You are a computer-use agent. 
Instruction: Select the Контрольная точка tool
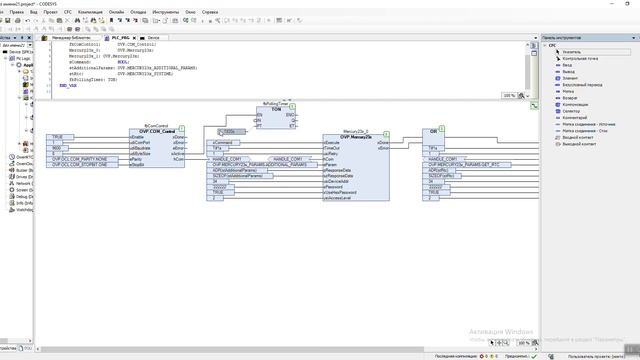580,58
